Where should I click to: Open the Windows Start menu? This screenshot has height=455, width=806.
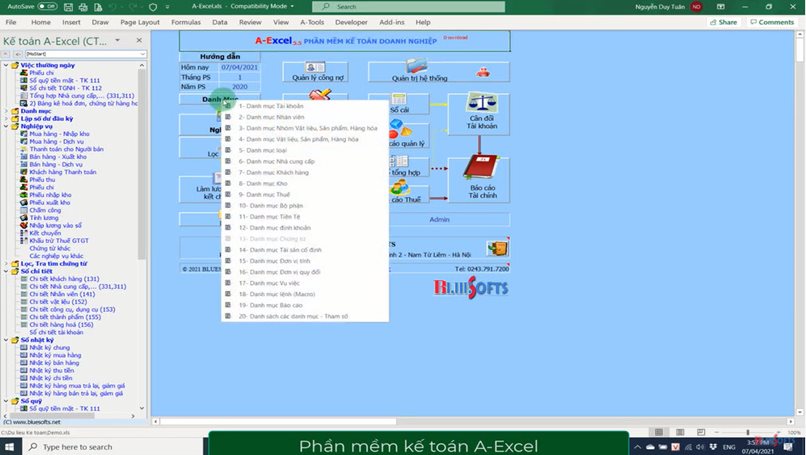[9, 447]
